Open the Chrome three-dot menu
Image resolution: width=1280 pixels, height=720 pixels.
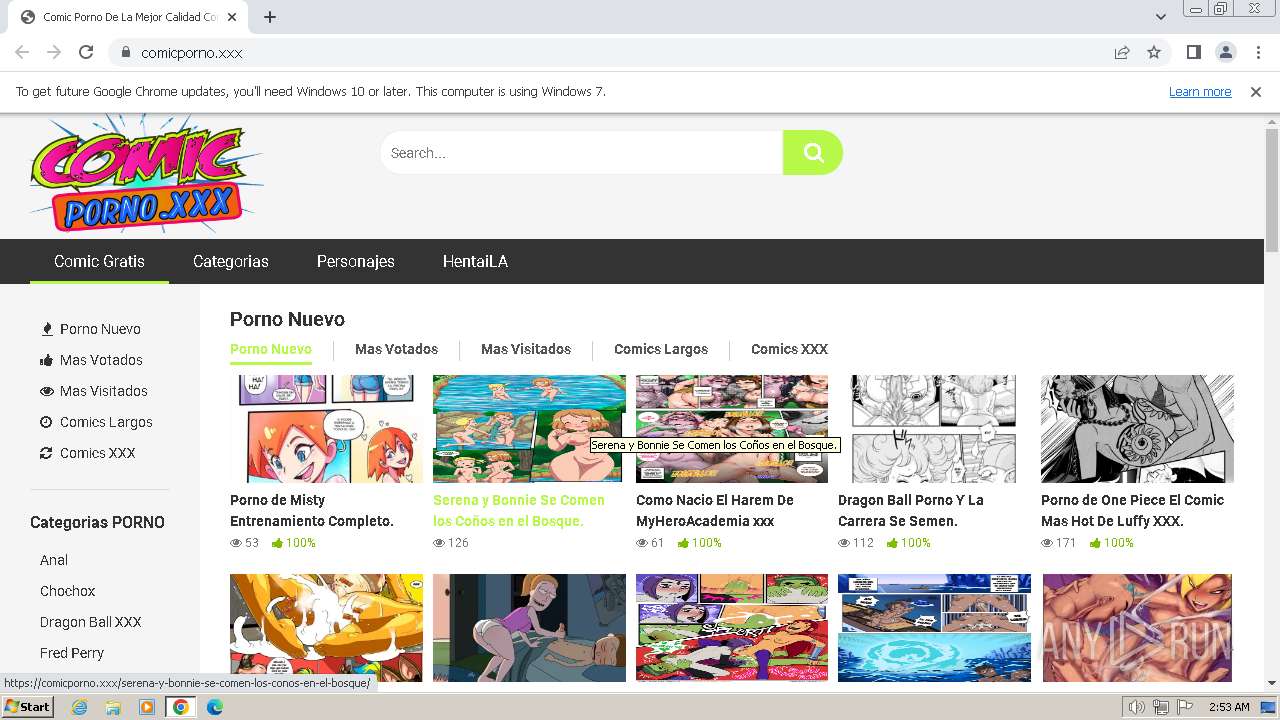pyautogui.click(x=1258, y=53)
